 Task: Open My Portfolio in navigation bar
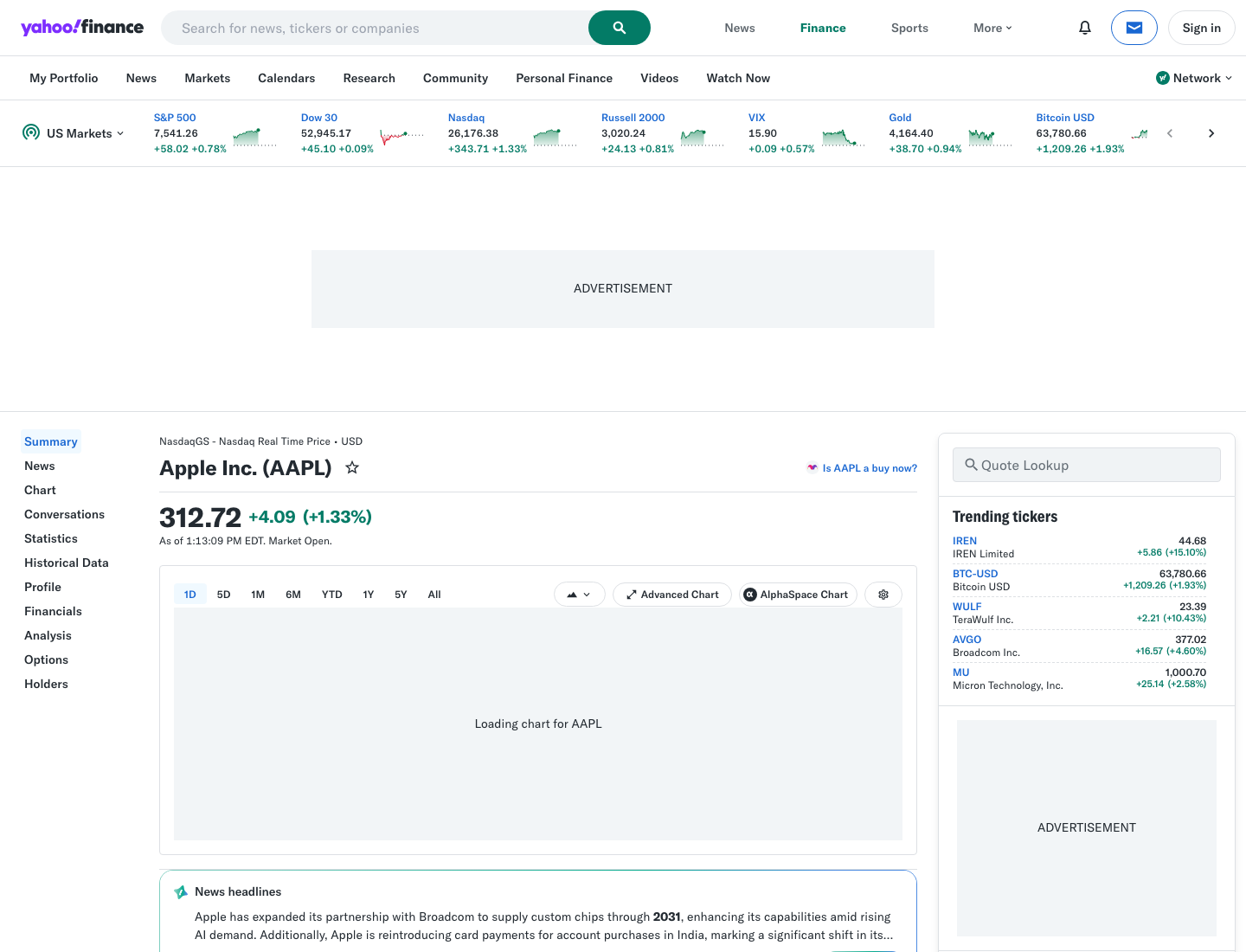point(64,78)
